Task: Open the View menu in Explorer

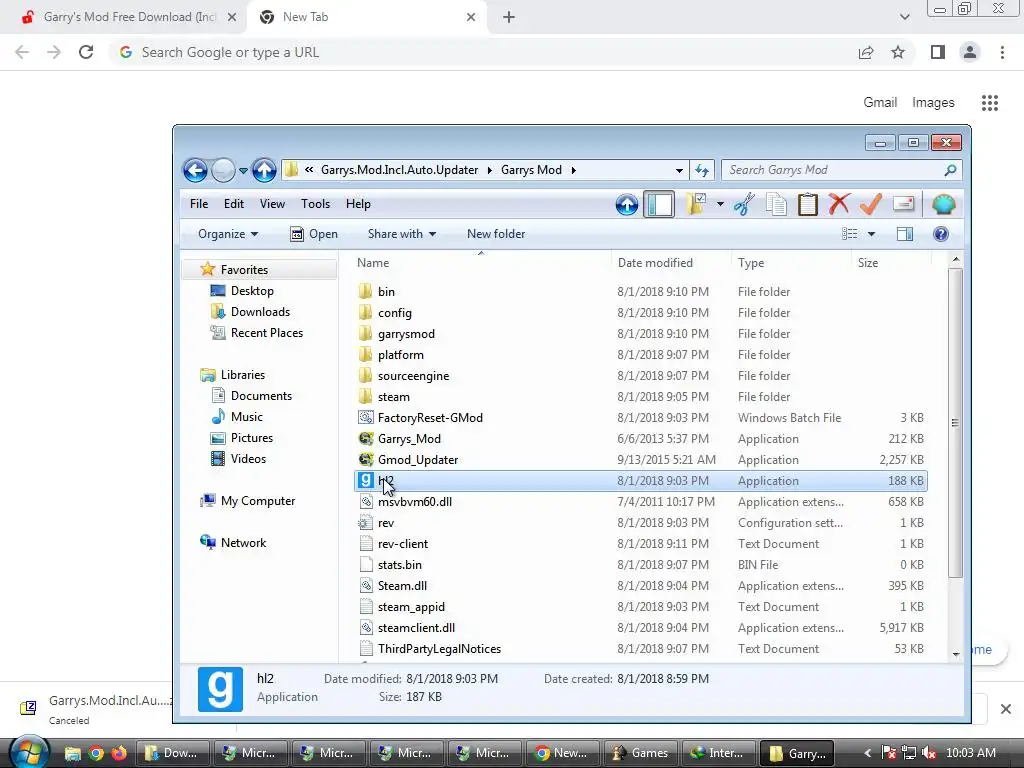Action: coord(272,204)
